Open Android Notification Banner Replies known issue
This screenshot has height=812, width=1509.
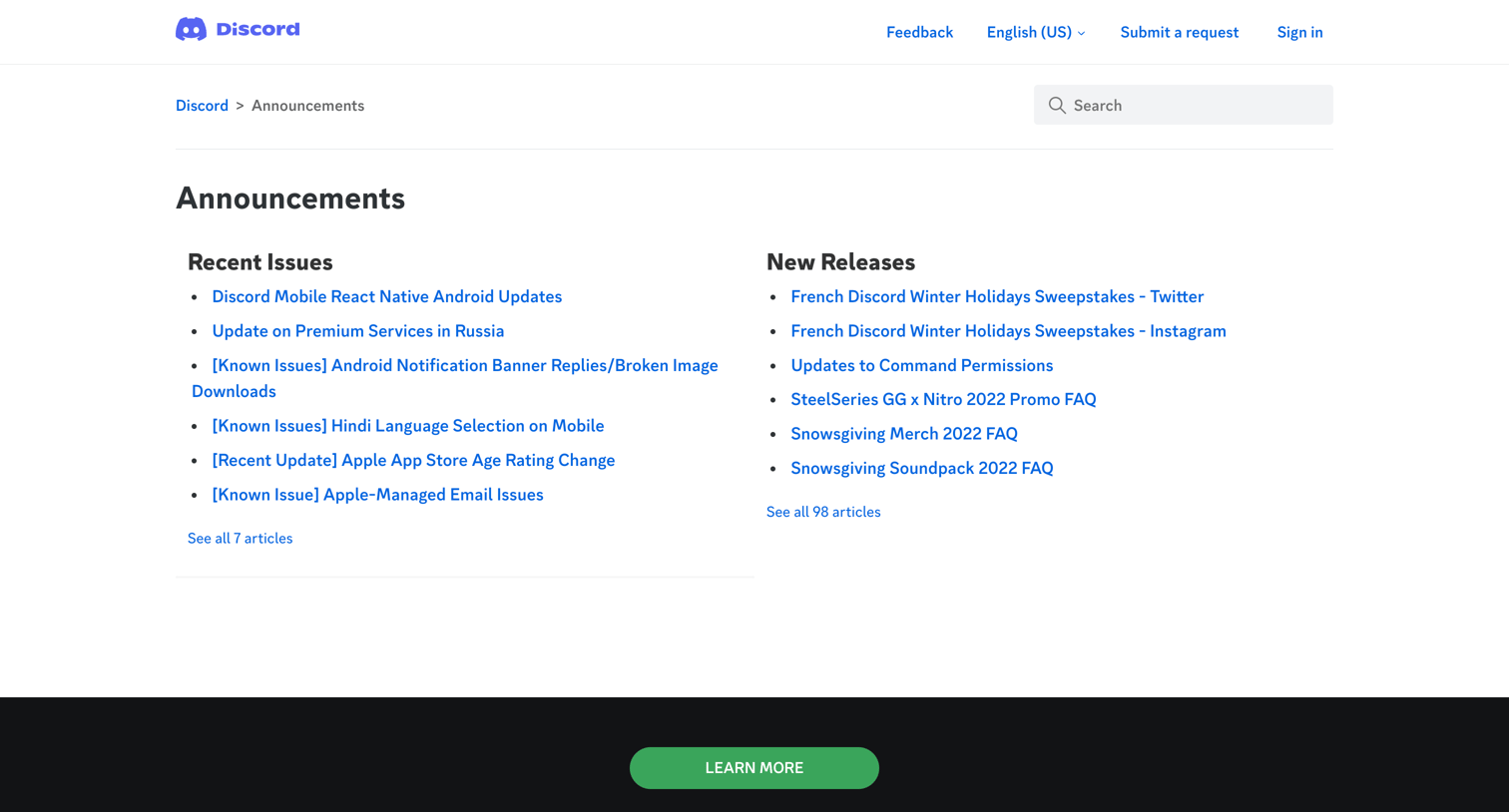tap(455, 378)
